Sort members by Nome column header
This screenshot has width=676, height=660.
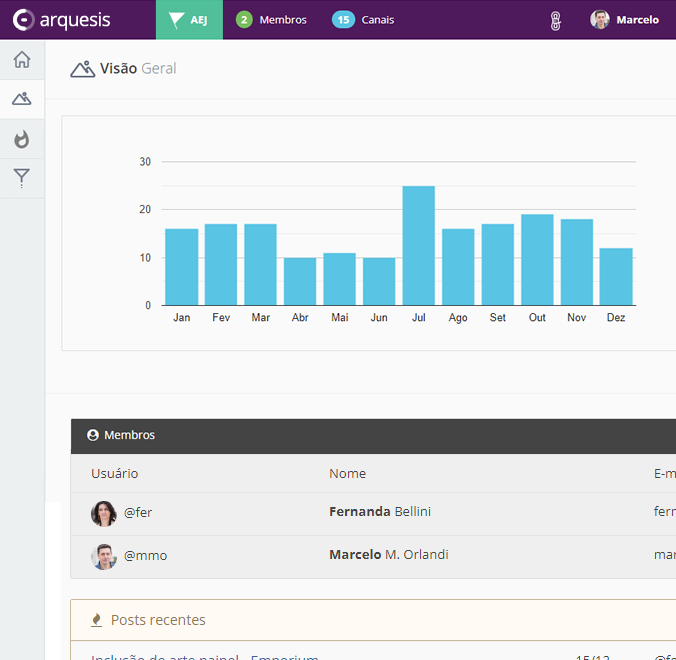347,473
